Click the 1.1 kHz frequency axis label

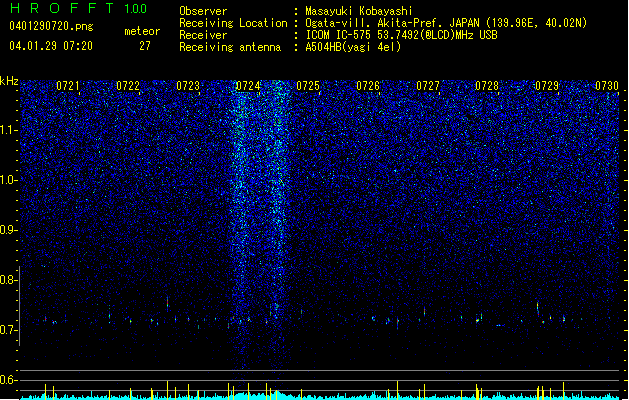pos(9,130)
